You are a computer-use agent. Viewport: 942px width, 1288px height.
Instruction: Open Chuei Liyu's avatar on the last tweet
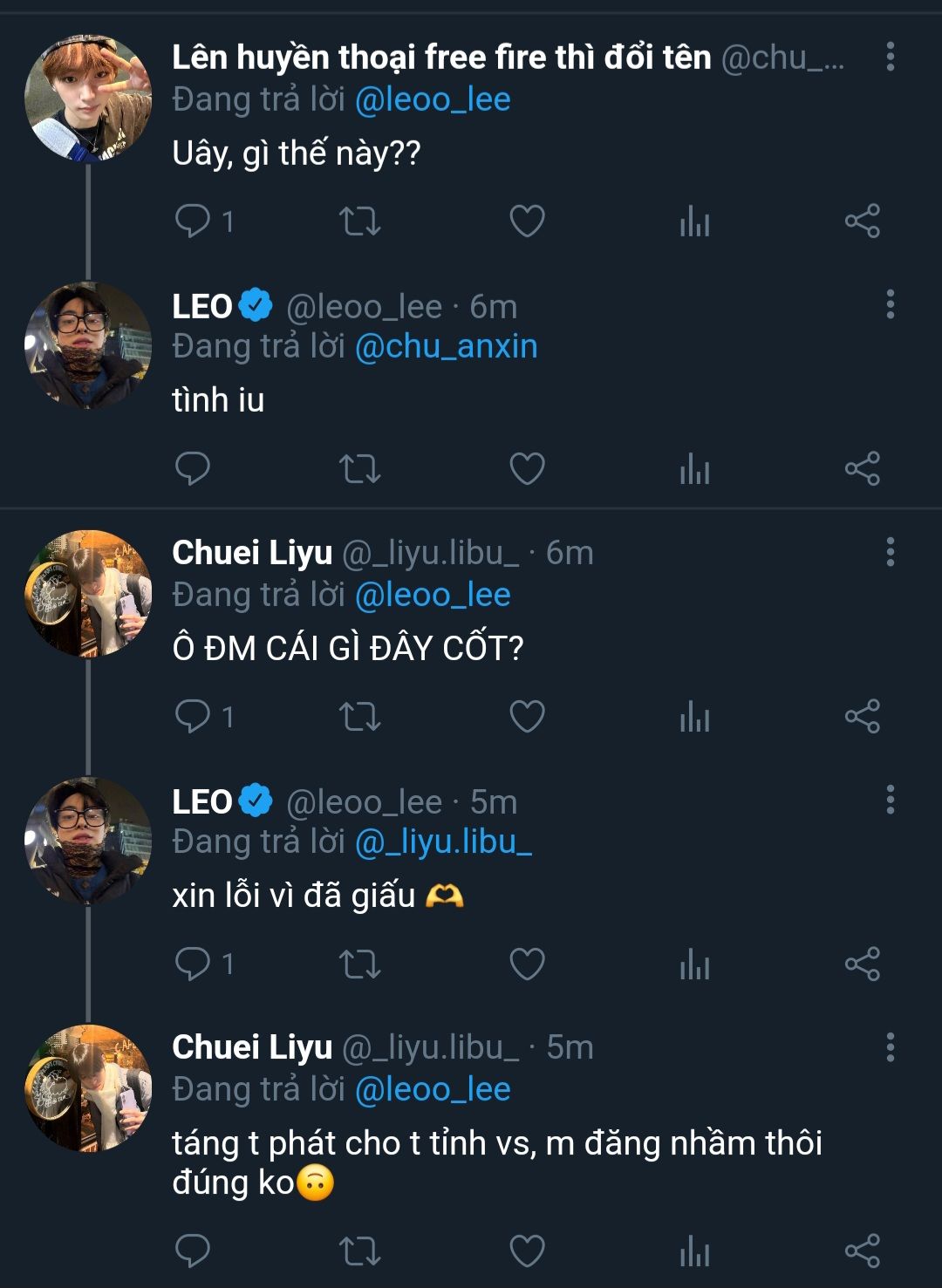click(x=88, y=1088)
